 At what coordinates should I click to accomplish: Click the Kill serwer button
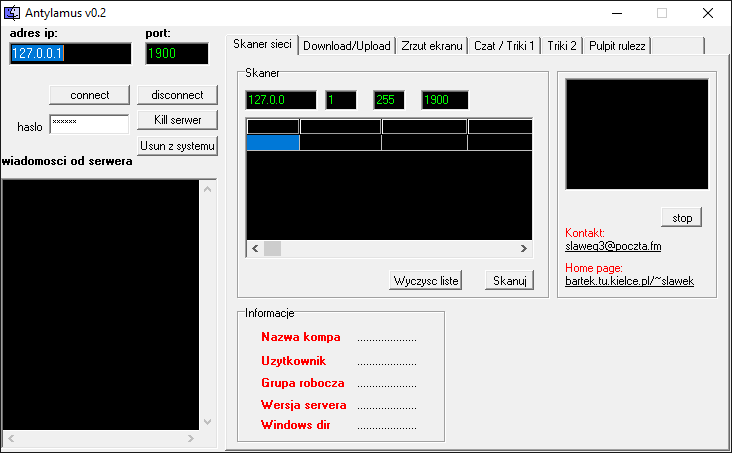[178, 120]
